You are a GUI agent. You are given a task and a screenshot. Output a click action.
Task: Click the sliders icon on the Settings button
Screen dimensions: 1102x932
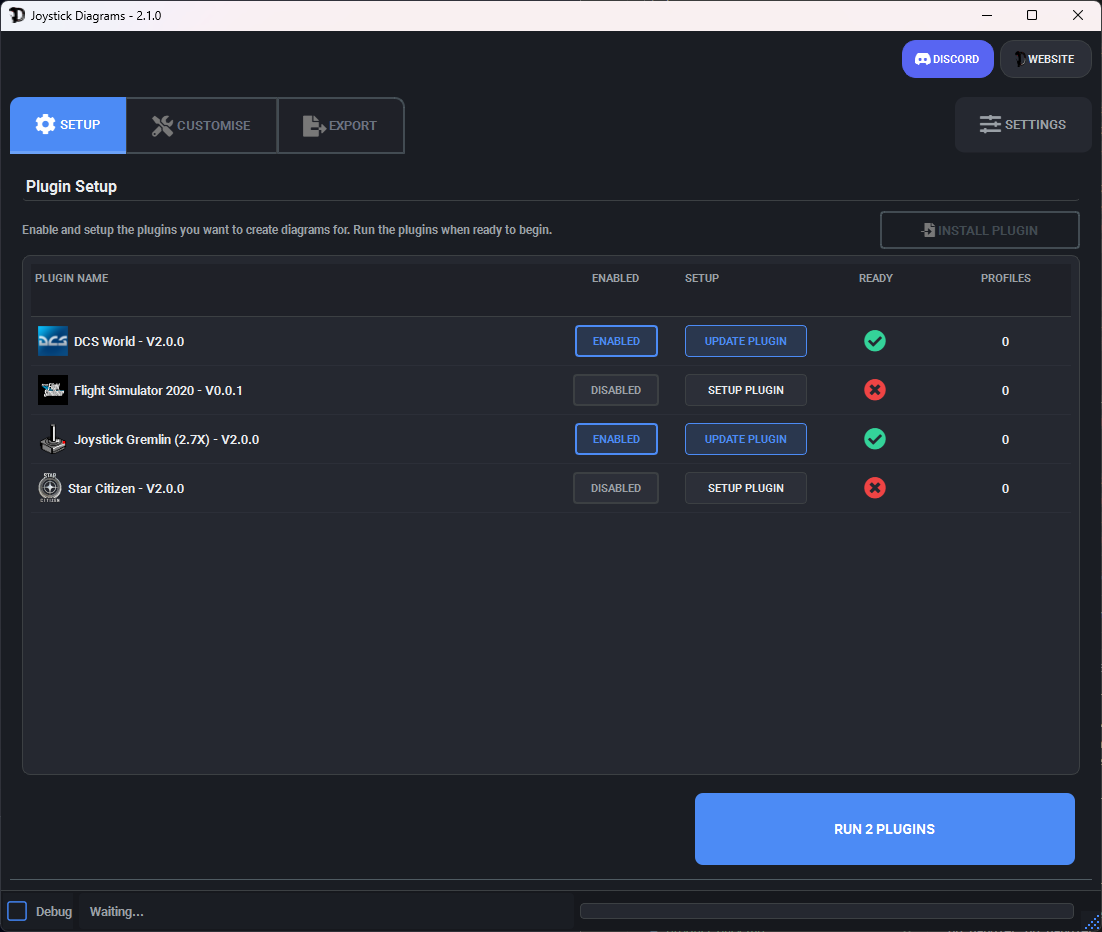tap(991, 124)
